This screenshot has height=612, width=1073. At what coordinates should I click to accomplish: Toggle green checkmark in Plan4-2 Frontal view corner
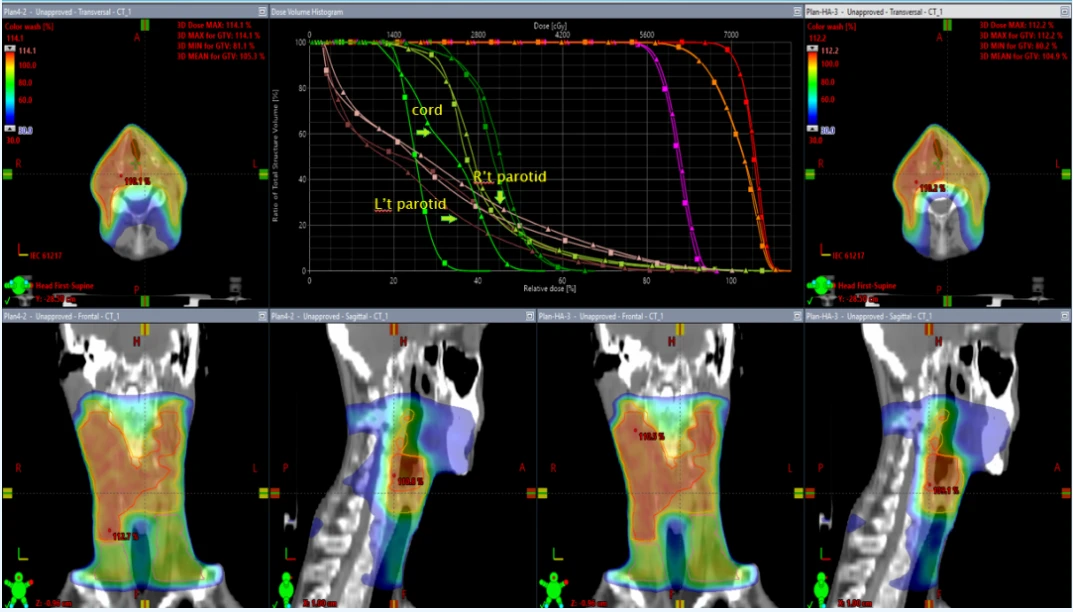pos(7,603)
